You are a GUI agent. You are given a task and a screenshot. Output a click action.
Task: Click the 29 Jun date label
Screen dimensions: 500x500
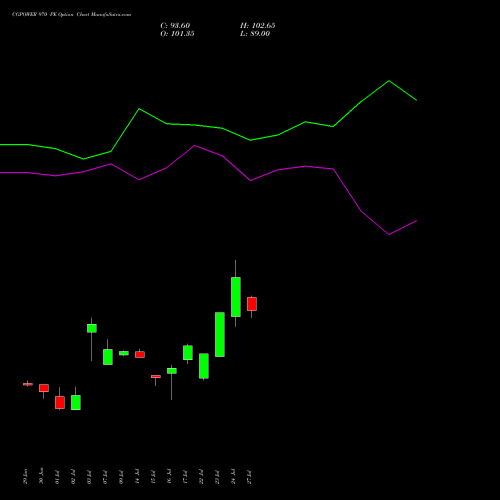point(26,476)
